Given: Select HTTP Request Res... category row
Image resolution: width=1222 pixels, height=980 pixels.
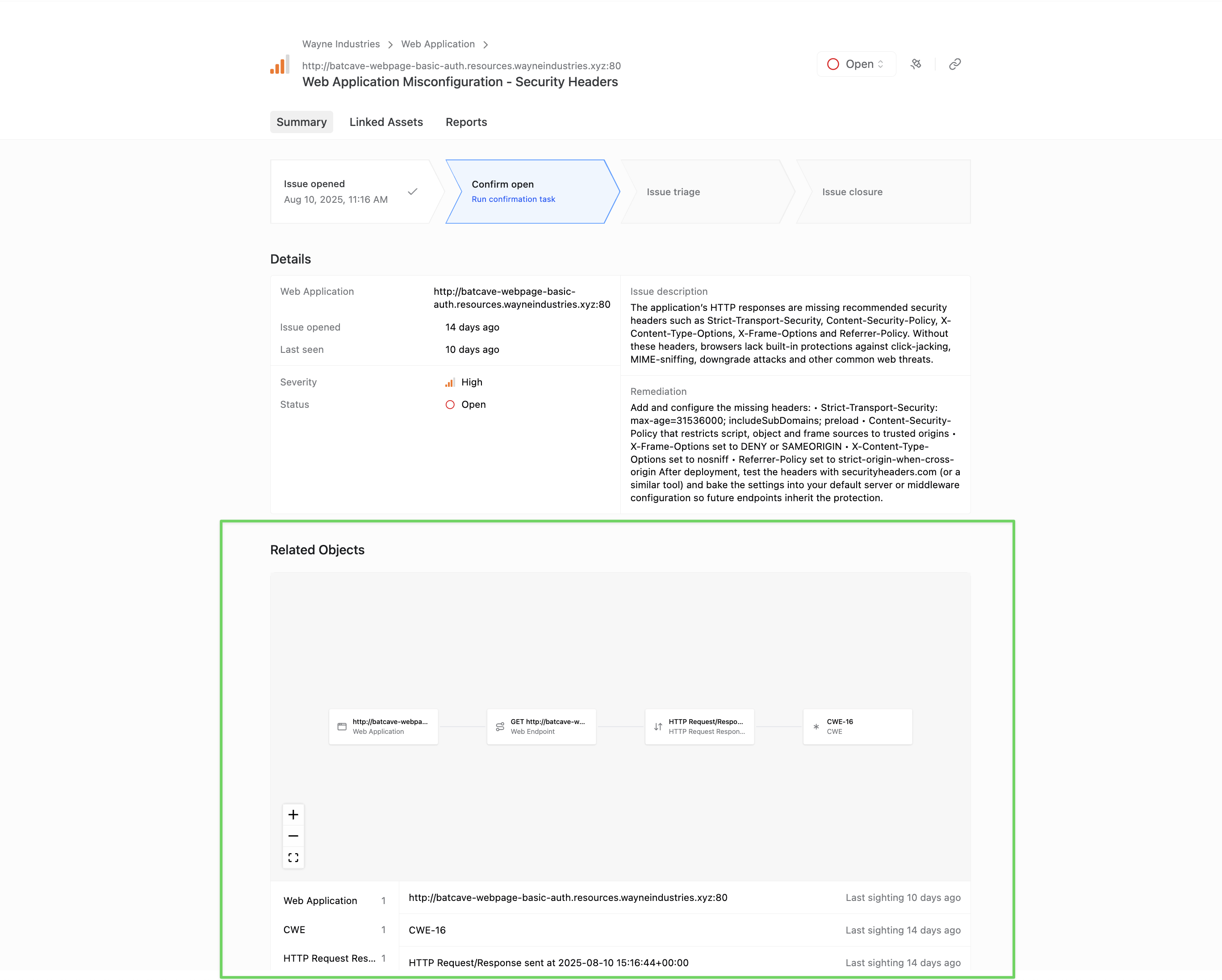Looking at the screenshot, I should click(x=334, y=958).
